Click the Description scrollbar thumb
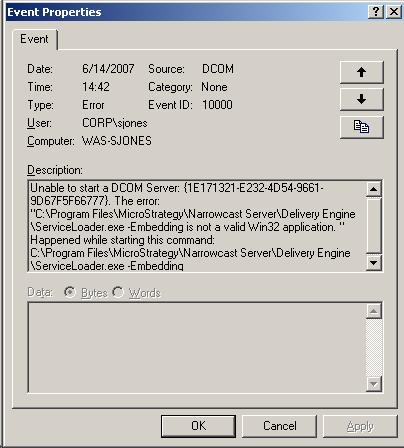The height and width of the screenshot is (448, 404). click(374, 225)
